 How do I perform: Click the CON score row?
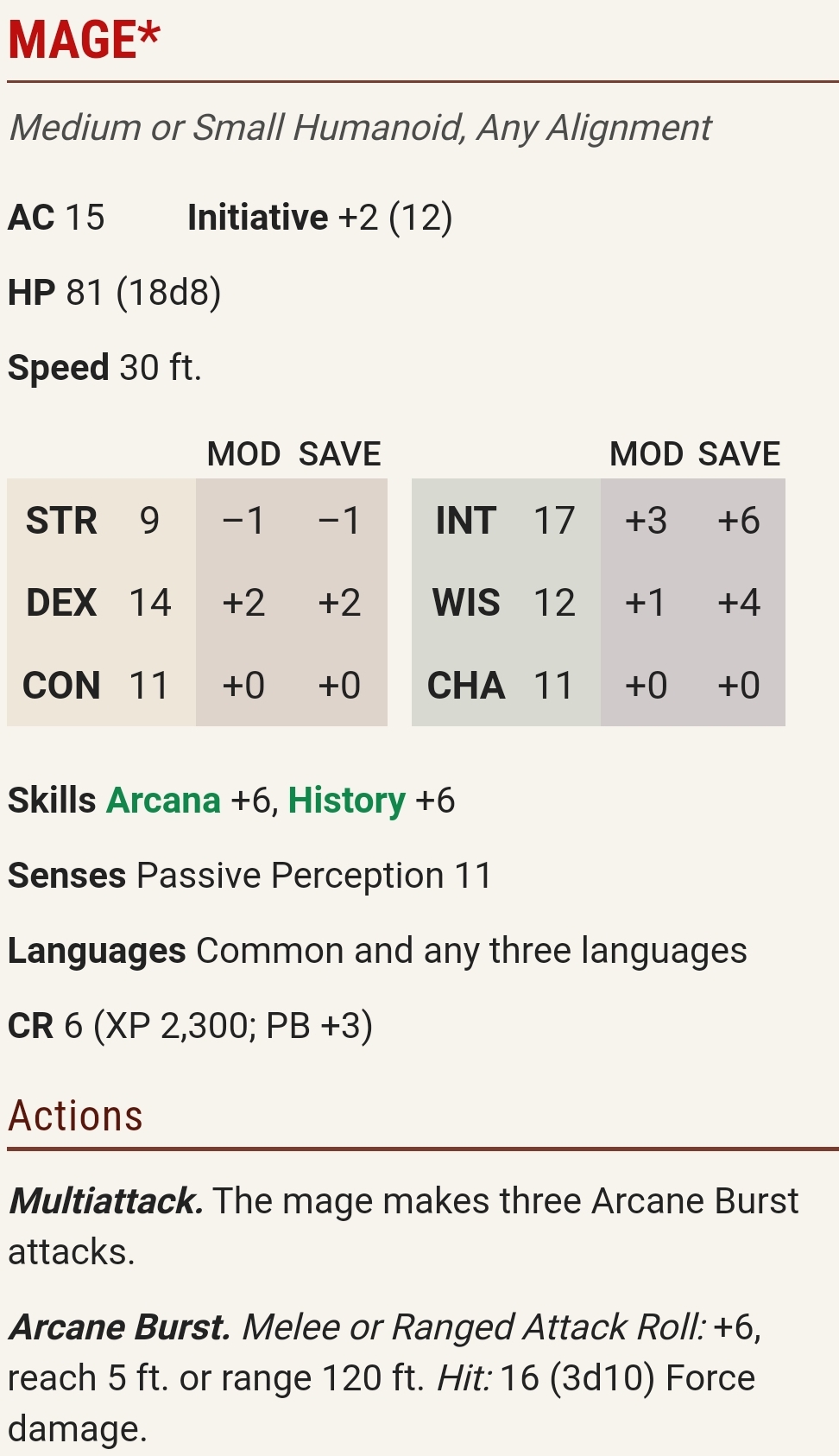click(197, 686)
